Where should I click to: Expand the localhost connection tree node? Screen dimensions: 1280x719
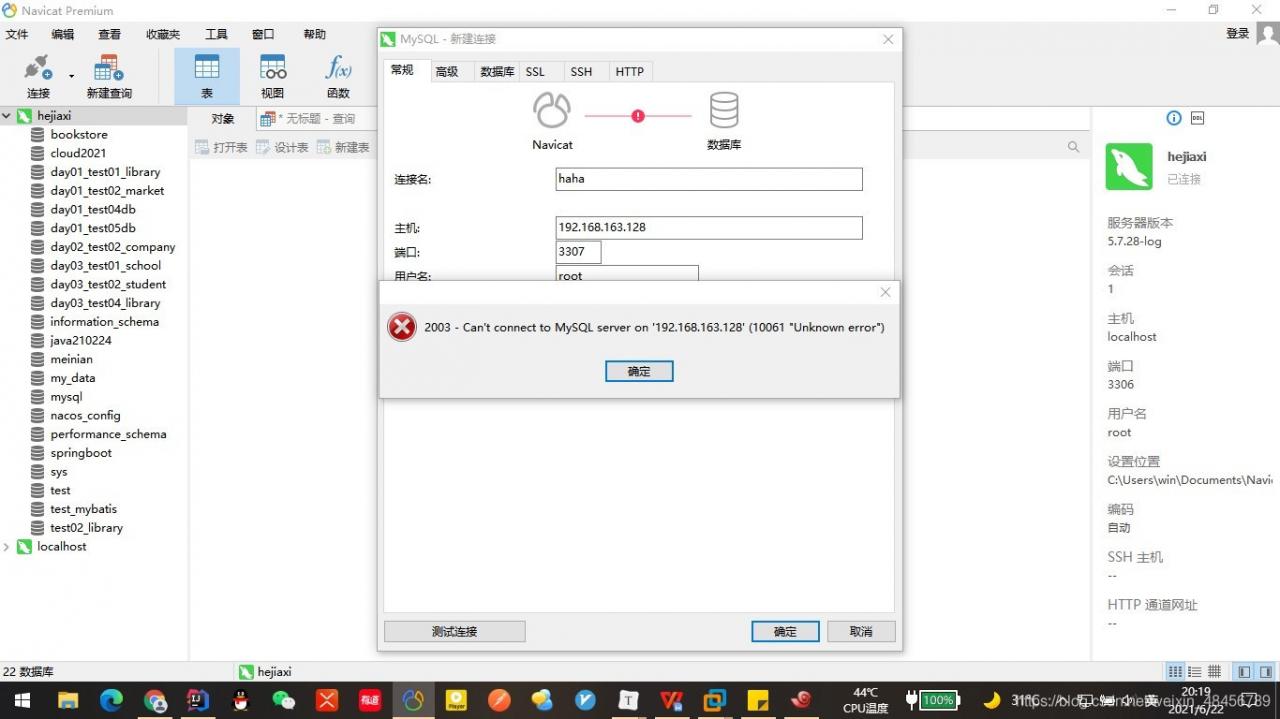[x=7, y=547]
